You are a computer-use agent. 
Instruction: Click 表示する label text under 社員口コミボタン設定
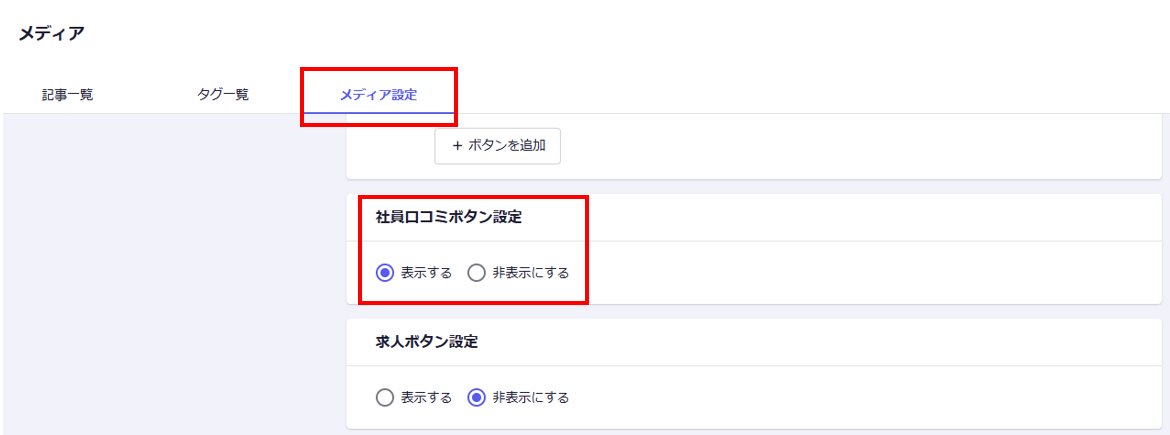[x=426, y=272]
